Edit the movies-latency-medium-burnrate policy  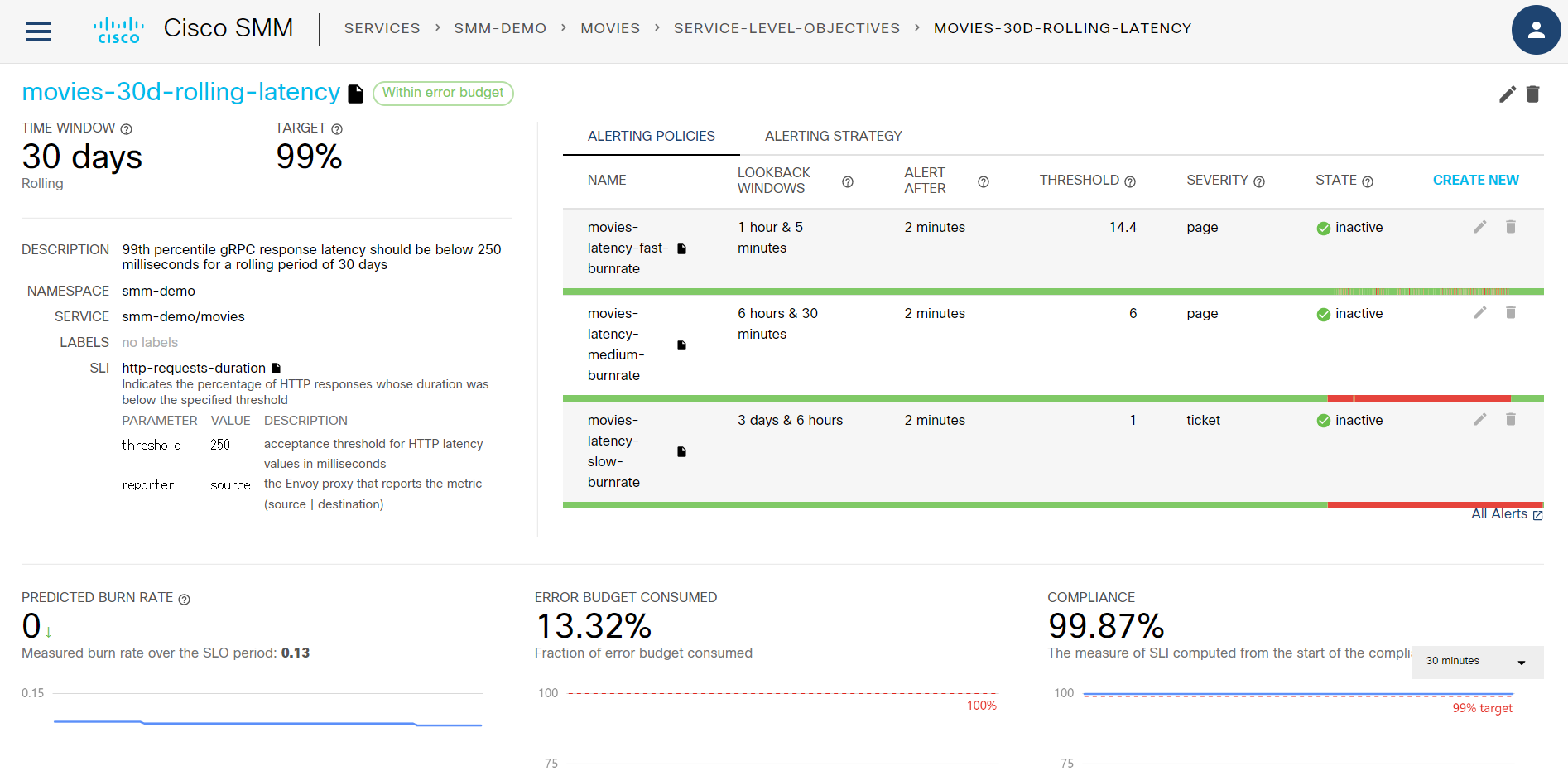point(1480,312)
